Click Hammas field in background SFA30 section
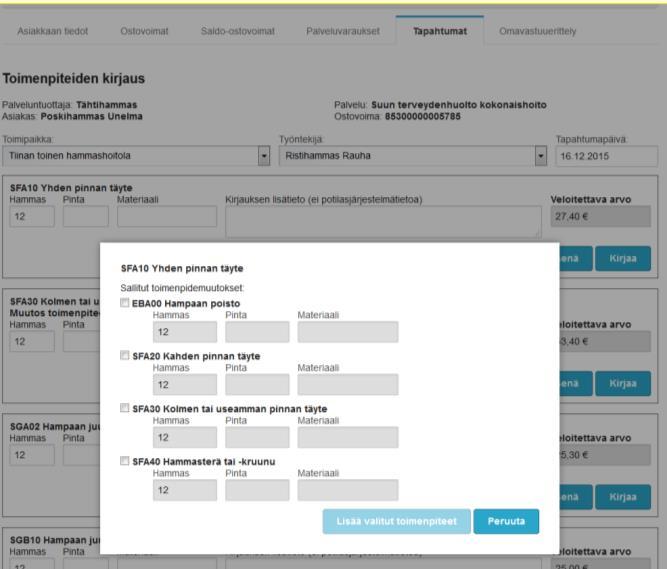The height and width of the screenshot is (569, 667). (32, 342)
